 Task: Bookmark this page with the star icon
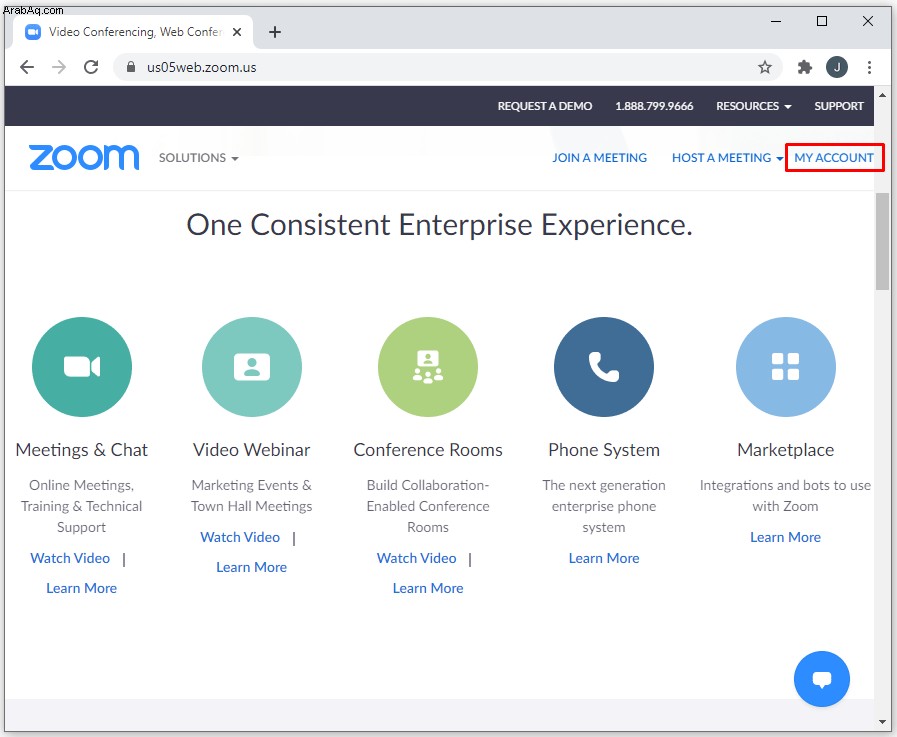click(765, 68)
